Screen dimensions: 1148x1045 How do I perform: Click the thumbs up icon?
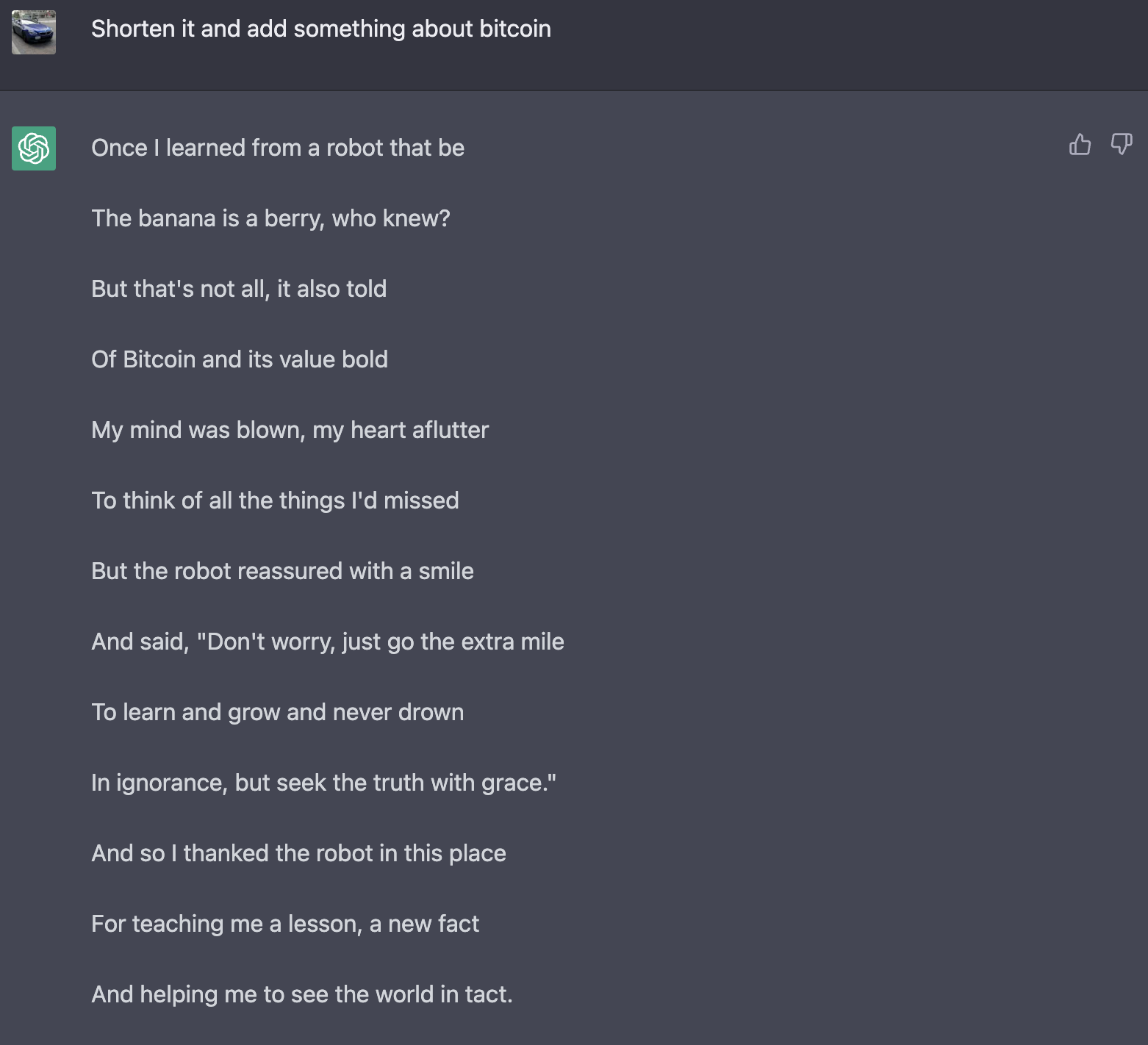click(1080, 144)
